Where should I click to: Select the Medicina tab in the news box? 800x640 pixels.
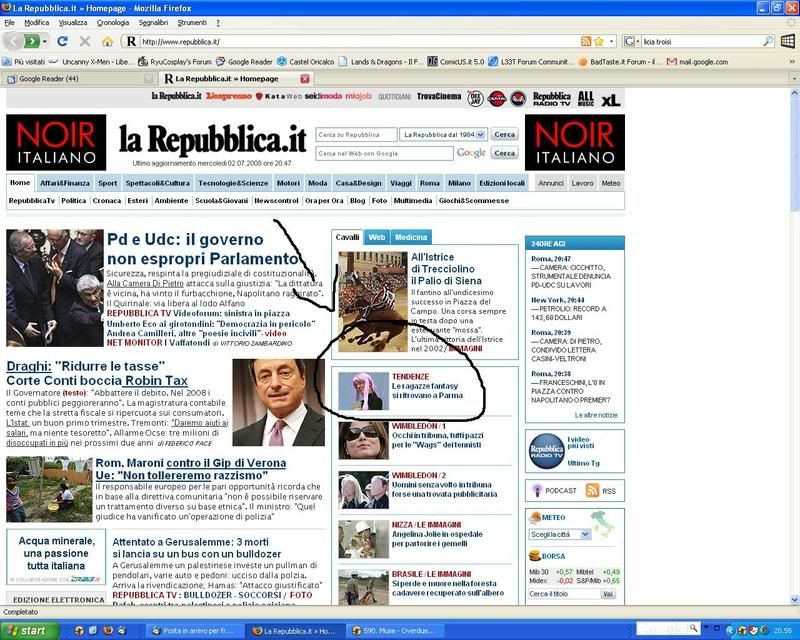[x=411, y=237]
